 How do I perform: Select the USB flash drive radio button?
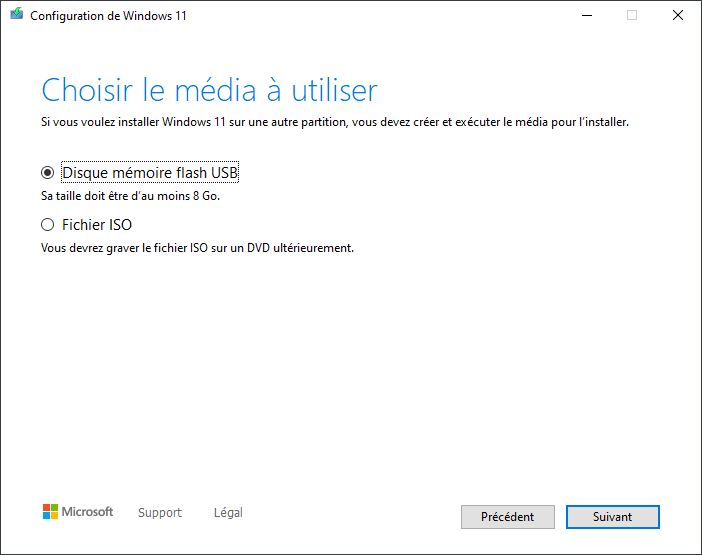48,173
